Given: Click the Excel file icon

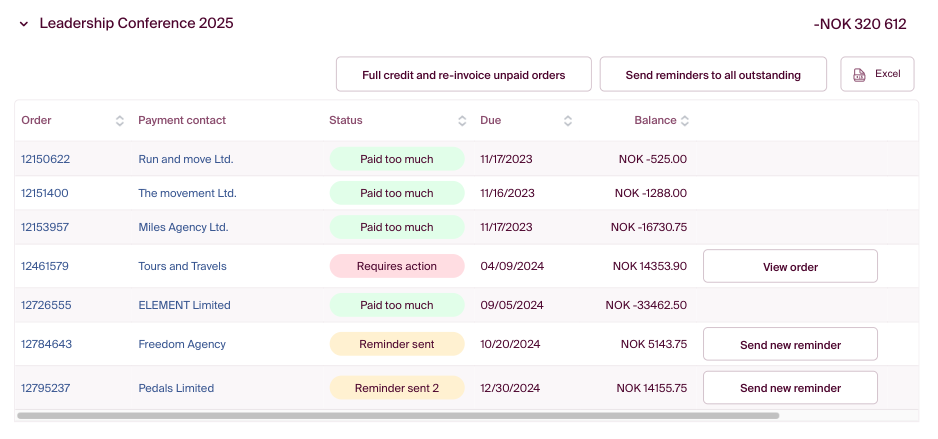Looking at the screenshot, I should [x=859, y=75].
